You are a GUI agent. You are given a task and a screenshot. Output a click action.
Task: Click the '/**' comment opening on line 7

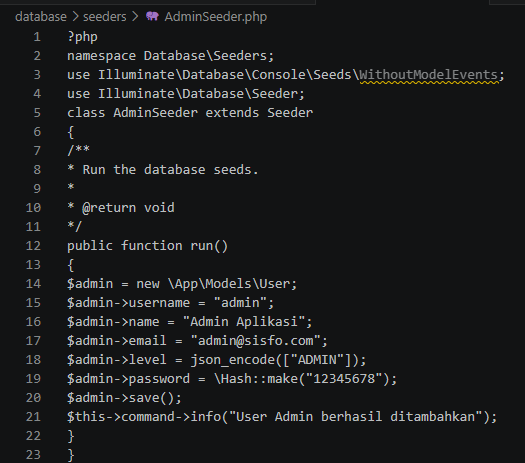(78, 150)
